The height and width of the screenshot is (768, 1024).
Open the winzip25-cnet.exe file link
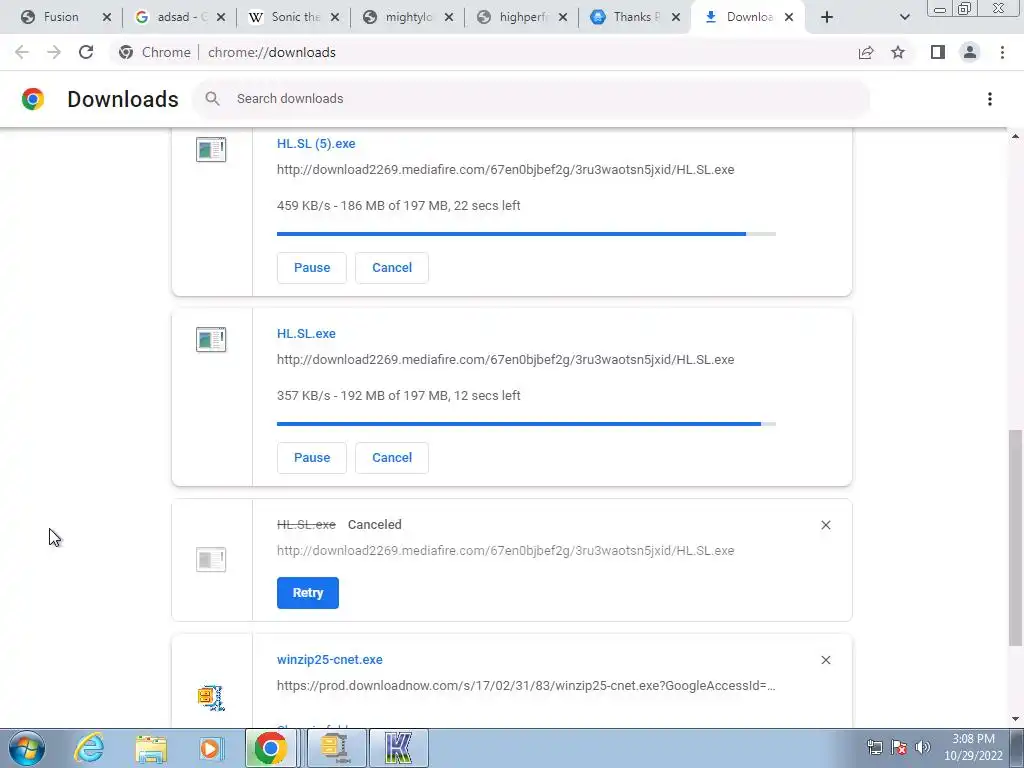pos(330,660)
